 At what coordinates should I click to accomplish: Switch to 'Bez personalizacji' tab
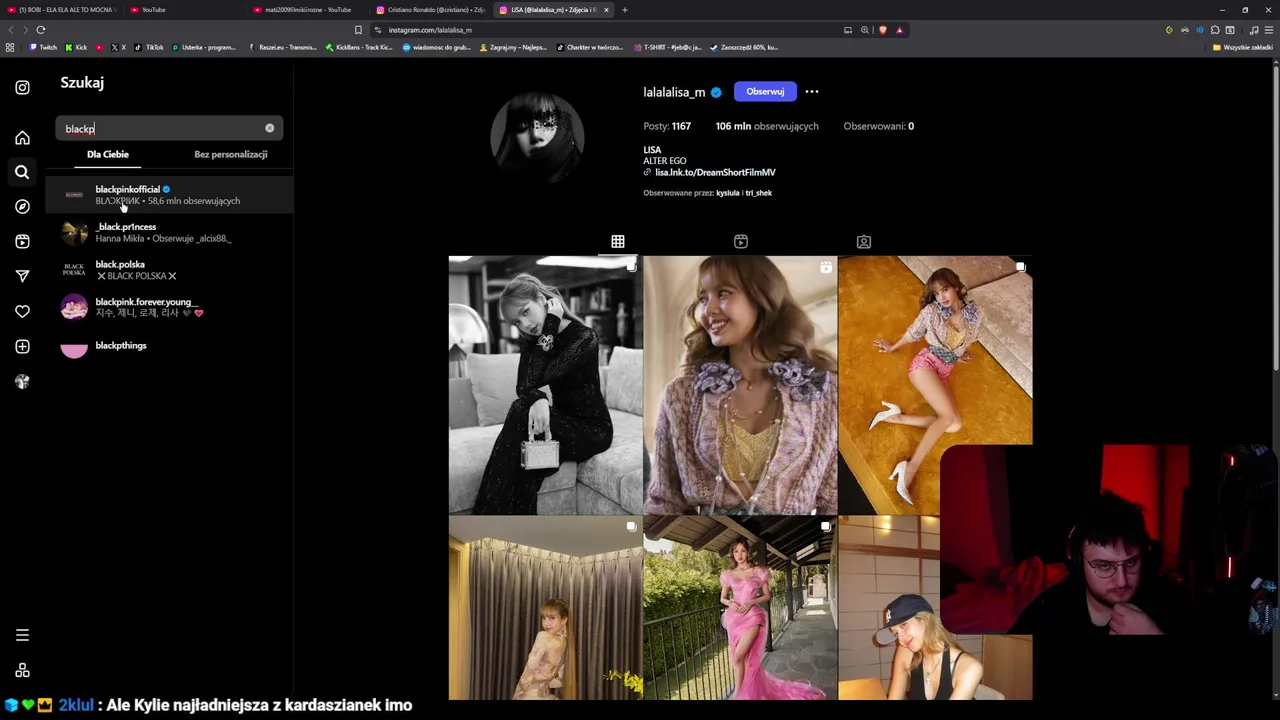pos(231,154)
